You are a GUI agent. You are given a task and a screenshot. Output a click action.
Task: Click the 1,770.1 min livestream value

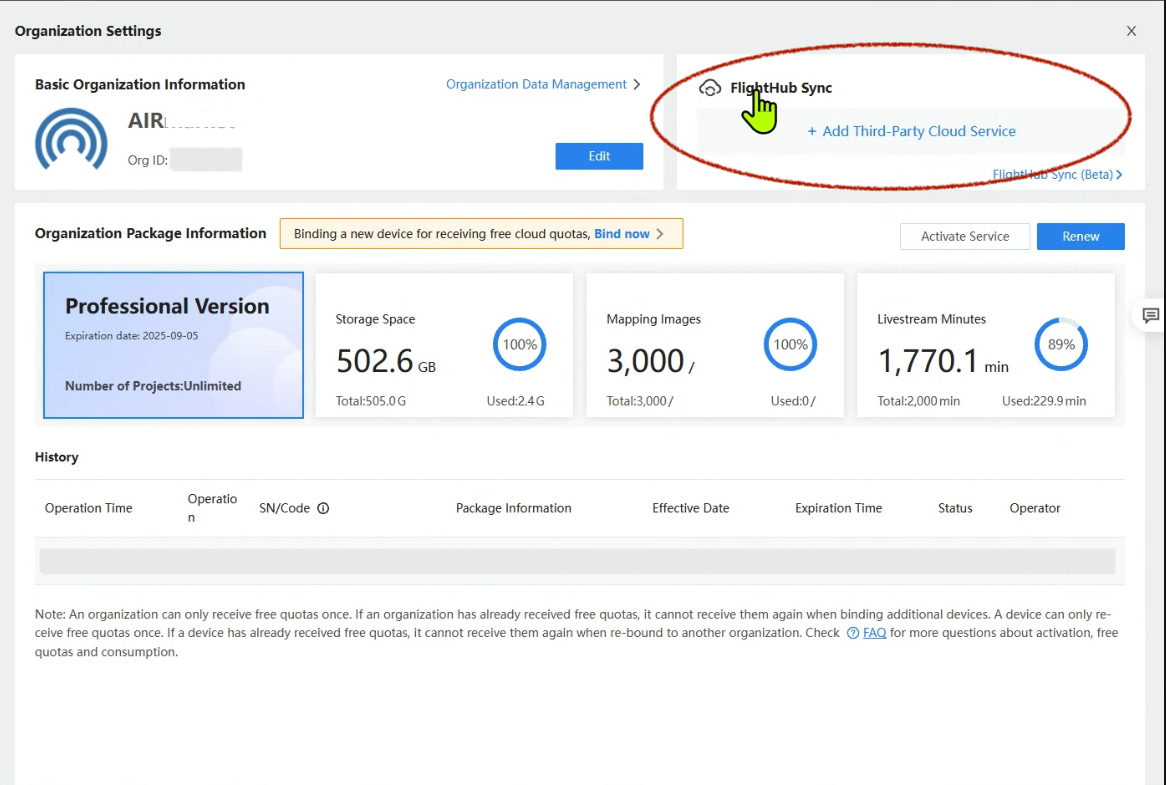pos(943,361)
